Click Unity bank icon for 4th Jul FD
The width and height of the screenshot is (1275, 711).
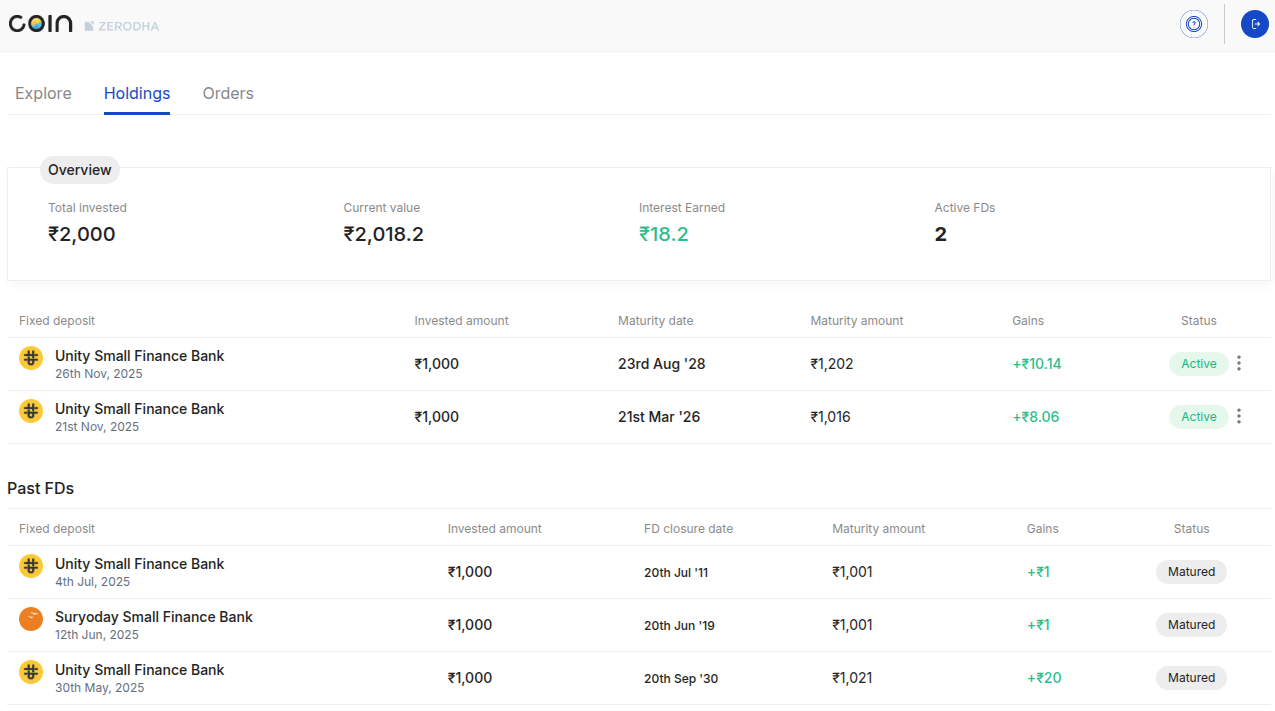pyautogui.click(x=31, y=565)
